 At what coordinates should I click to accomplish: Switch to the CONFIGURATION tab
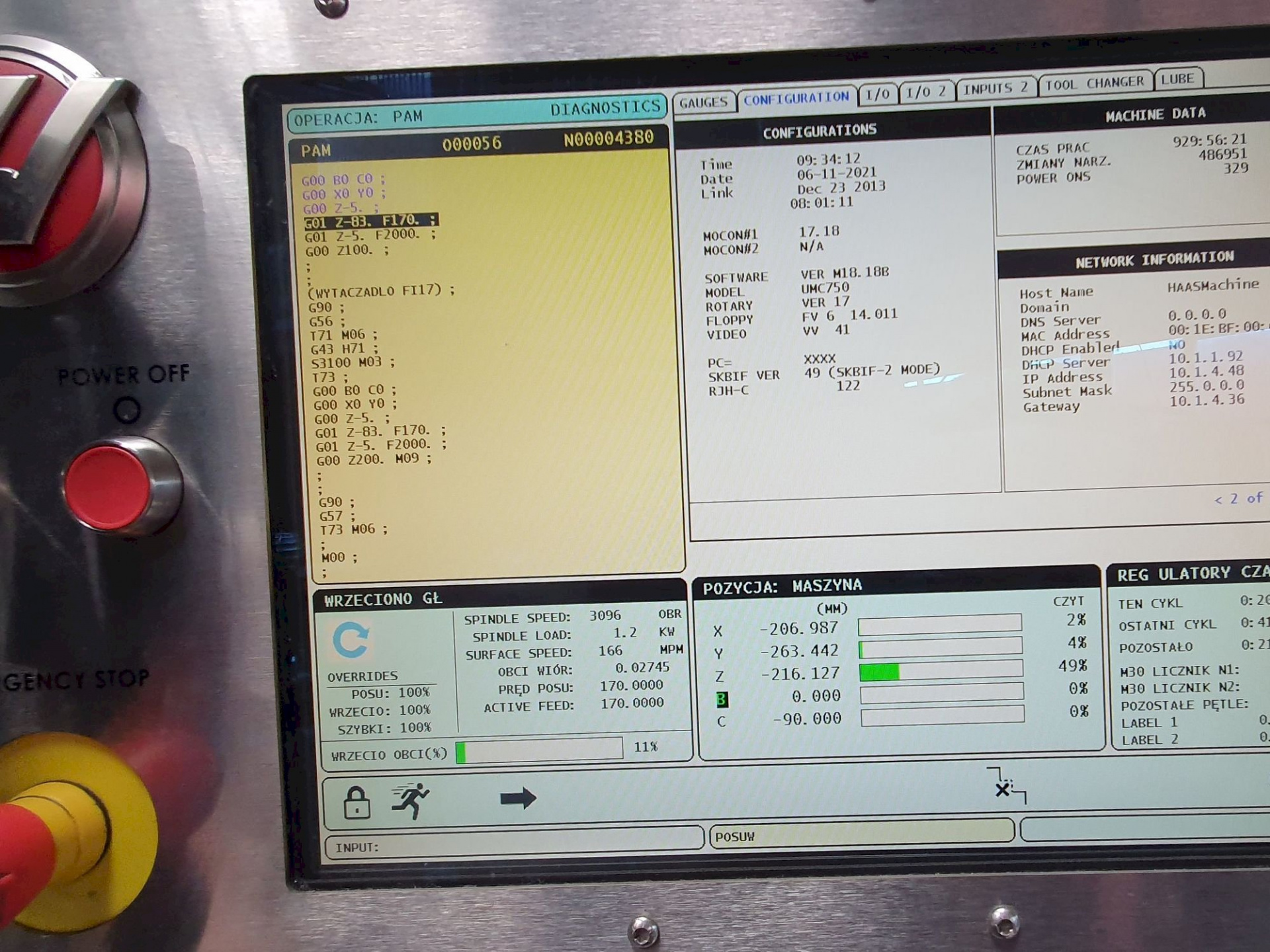(x=796, y=99)
